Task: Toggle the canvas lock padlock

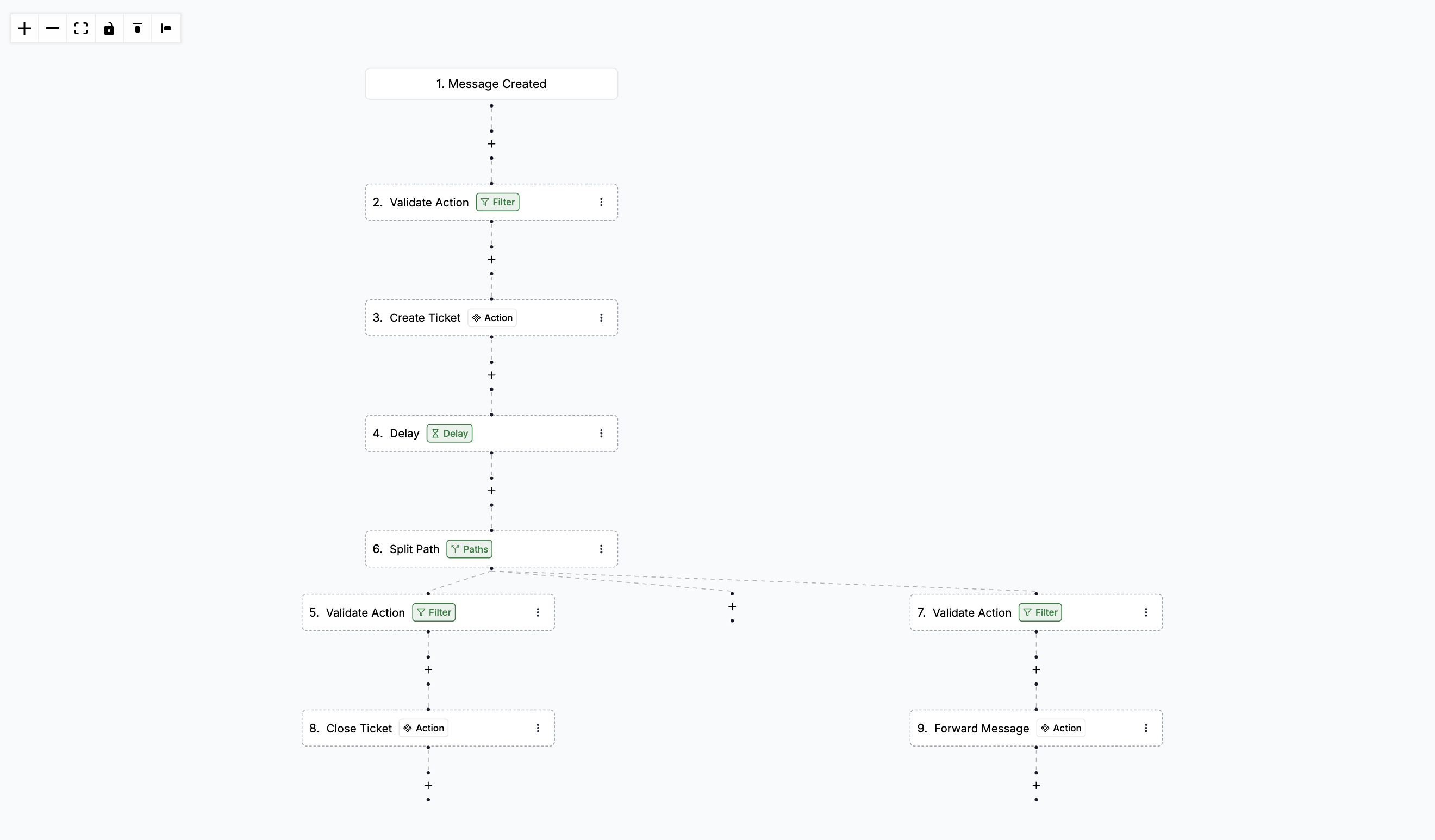Action: coord(109,28)
